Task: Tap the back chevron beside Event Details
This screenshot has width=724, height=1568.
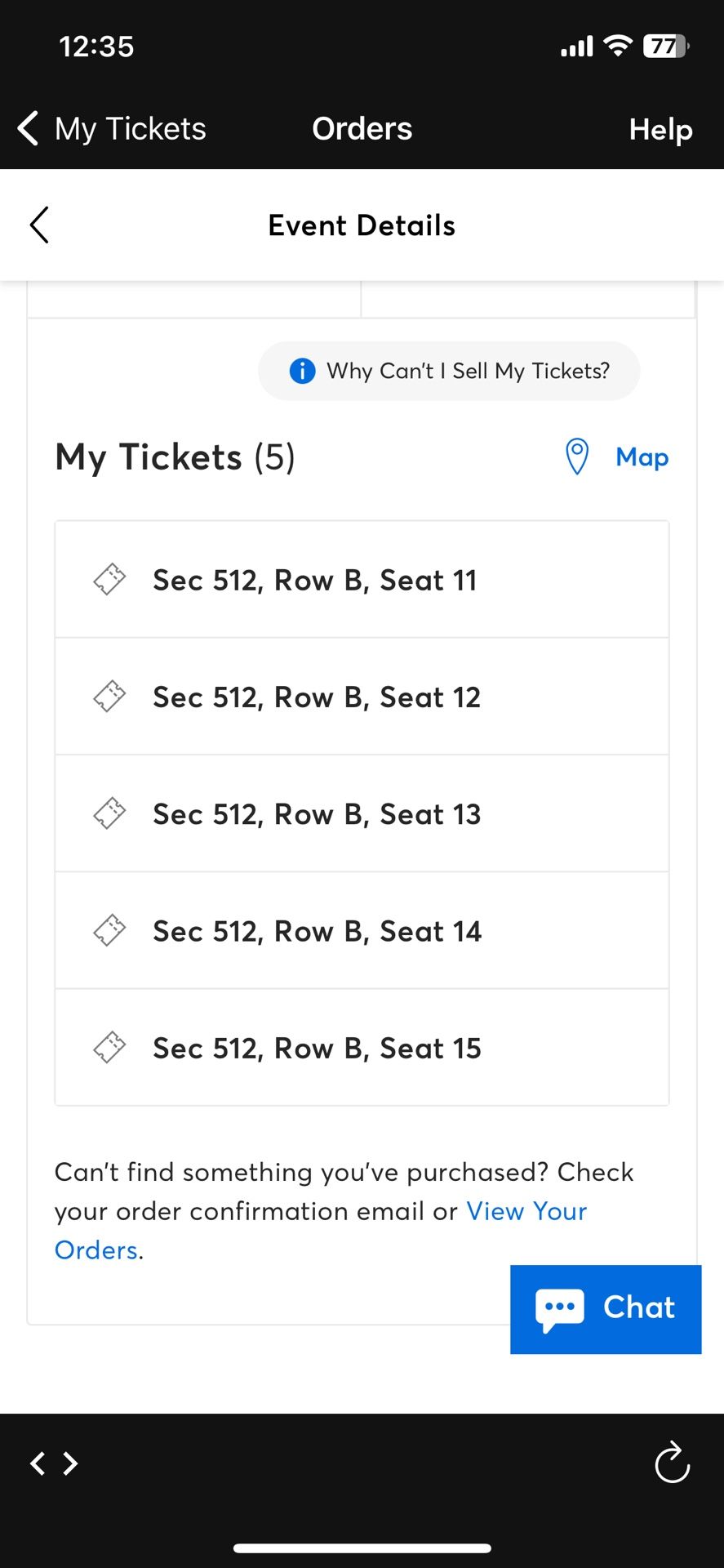Action: click(x=39, y=225)
